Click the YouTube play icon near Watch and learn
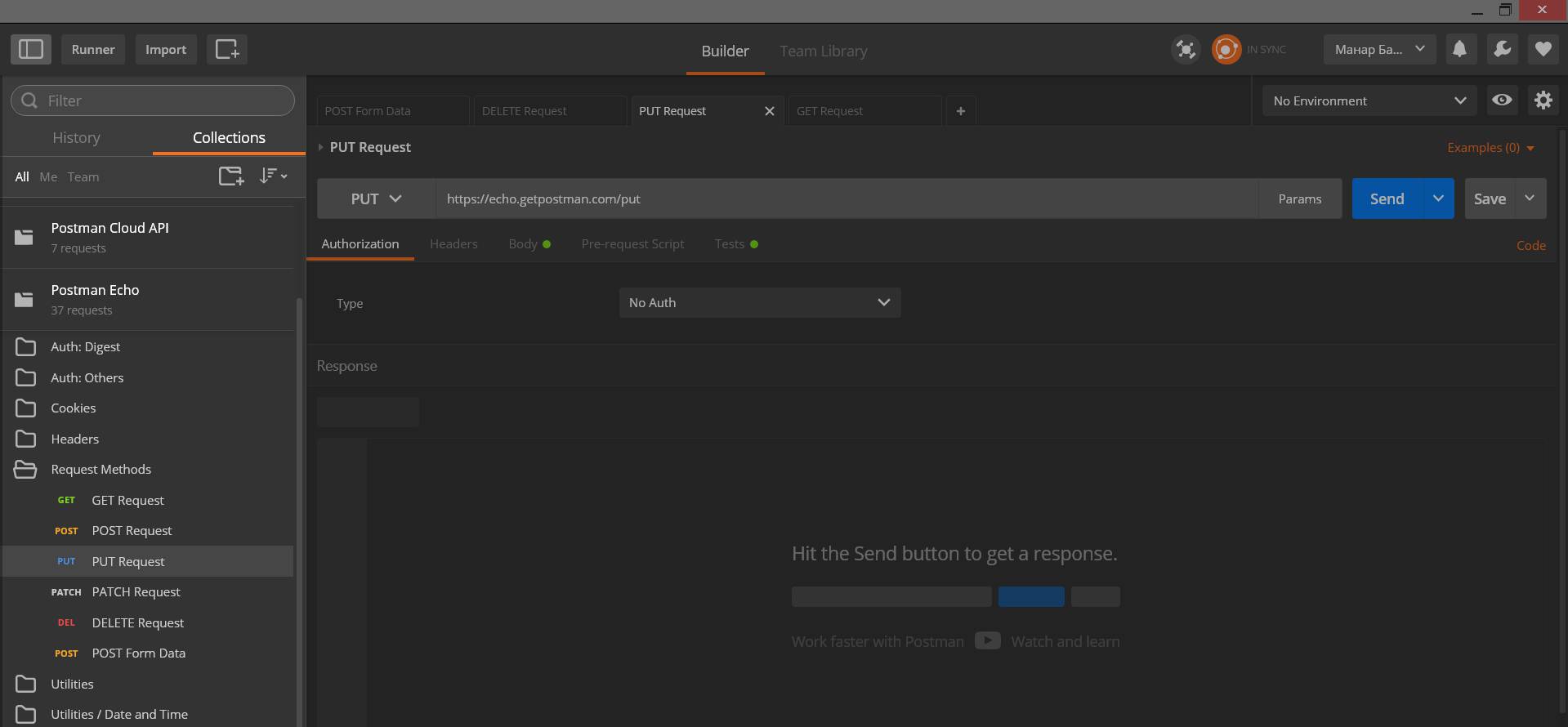This screenshot has width=1568, height=727. point(987,640)
